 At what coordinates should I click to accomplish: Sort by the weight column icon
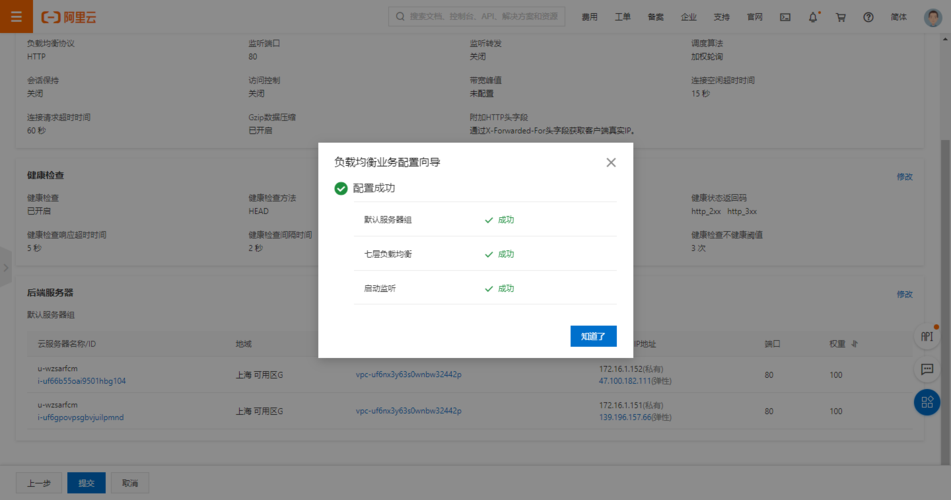tap(855, 344)
